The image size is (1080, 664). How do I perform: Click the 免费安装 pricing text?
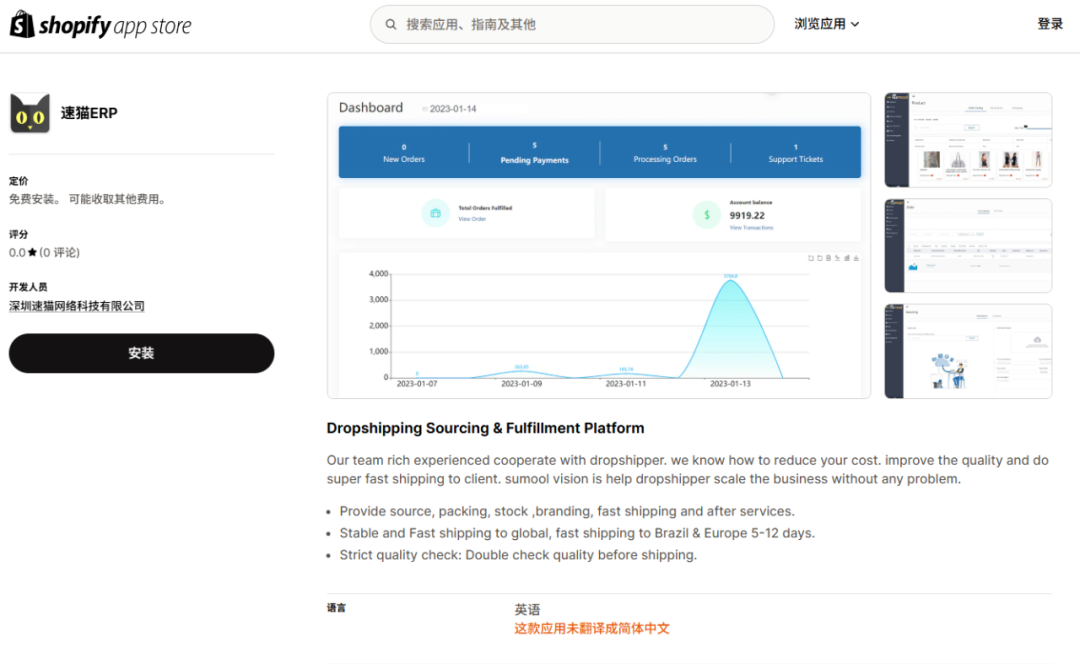point(87,199)
